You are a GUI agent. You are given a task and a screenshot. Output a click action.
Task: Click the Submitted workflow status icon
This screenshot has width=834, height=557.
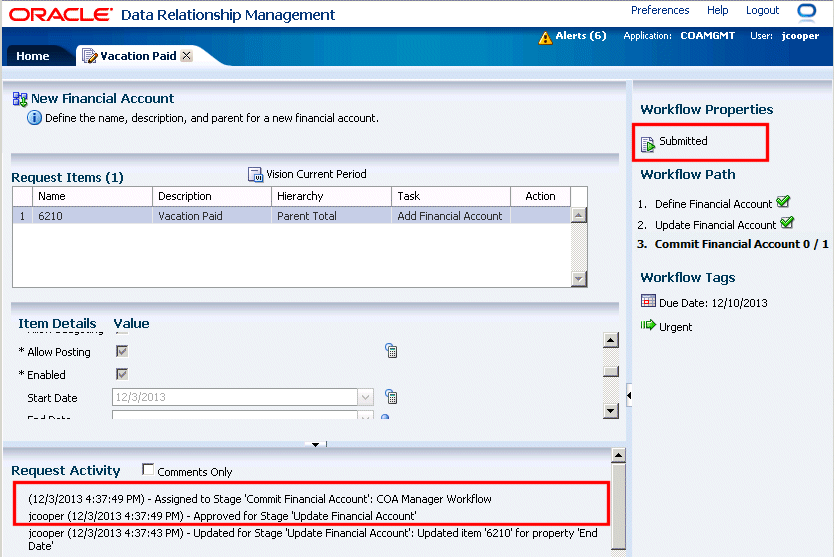[x=648, y=144]
